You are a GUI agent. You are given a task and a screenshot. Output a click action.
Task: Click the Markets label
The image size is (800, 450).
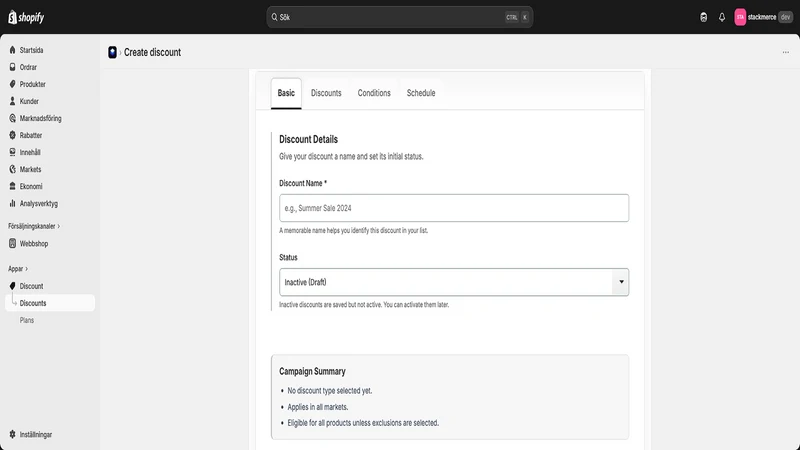pyautogui.click(x=30, y=169)
